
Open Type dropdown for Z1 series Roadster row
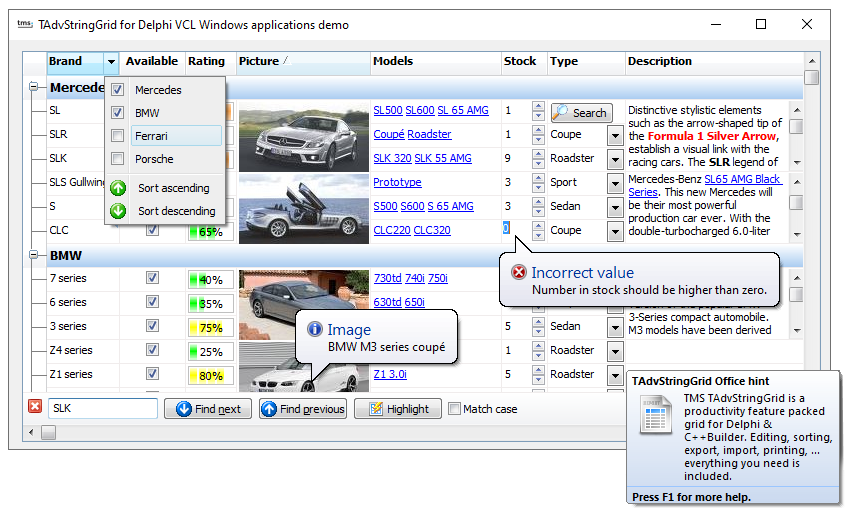pos(615,375)
